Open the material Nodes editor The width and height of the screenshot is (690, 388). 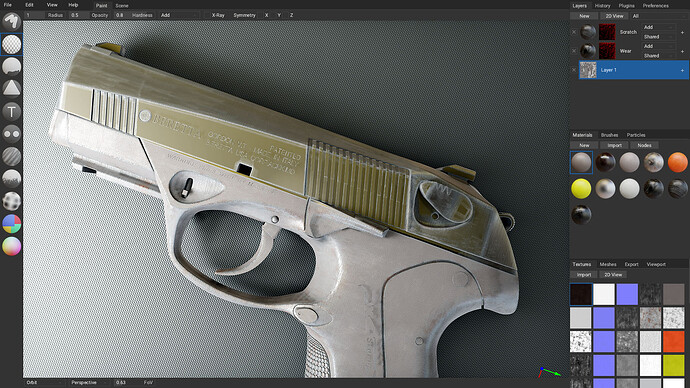coord(644,145)
